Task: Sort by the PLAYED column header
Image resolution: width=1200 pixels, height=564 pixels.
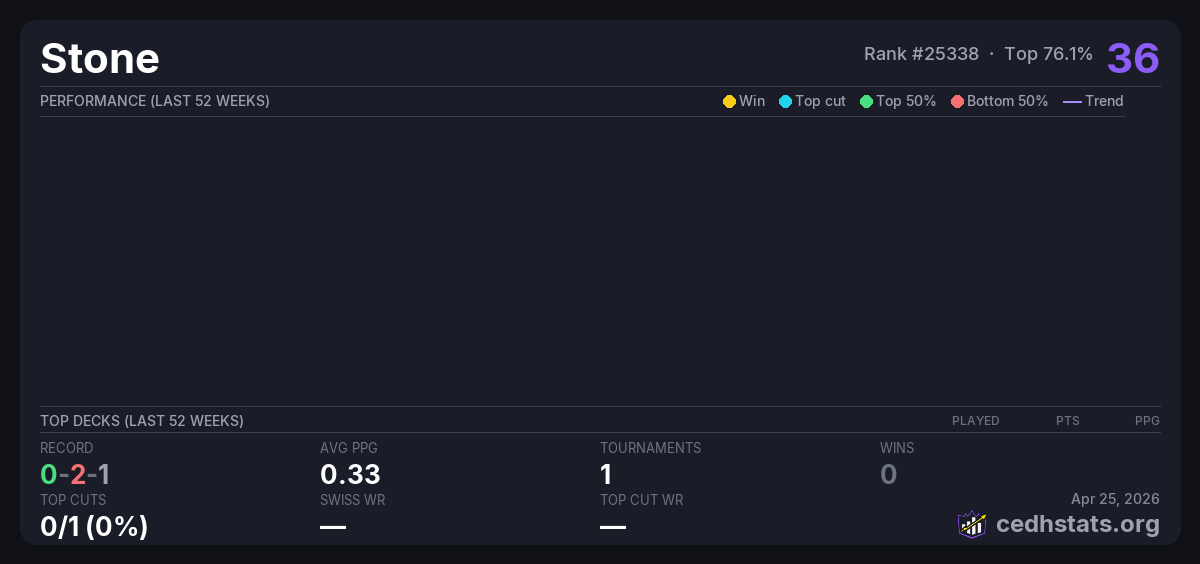Action: tap(975, 421)
